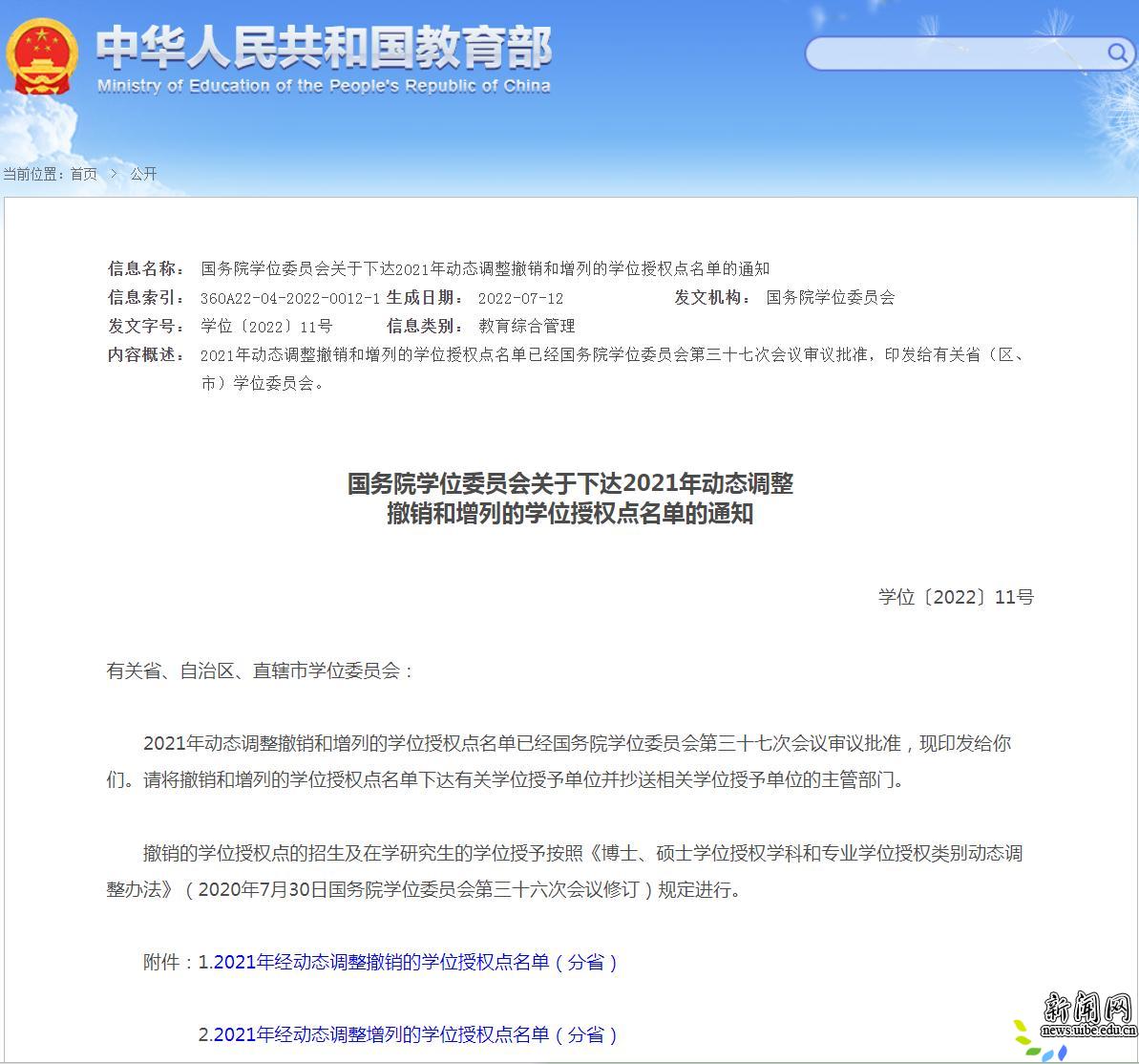Select index number 360A22-04-2022-0012-1

tap(290, 298)
